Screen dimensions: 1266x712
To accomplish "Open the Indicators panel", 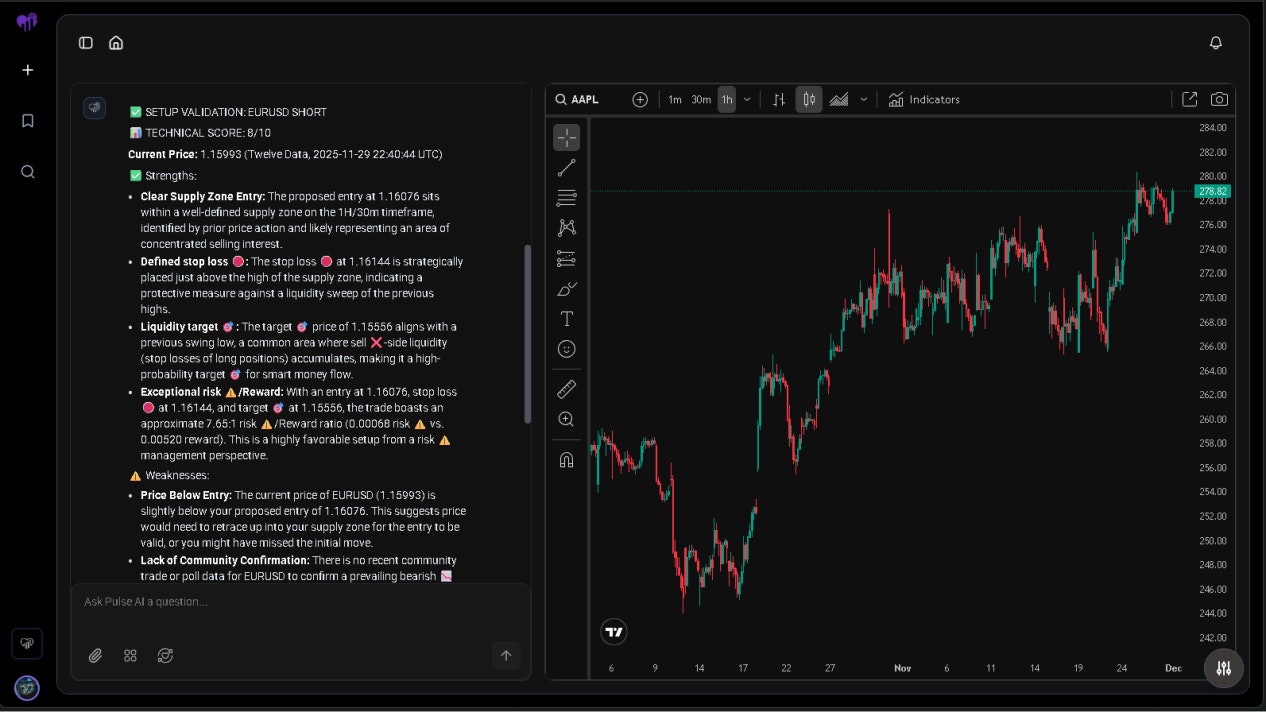I will 924,99.
